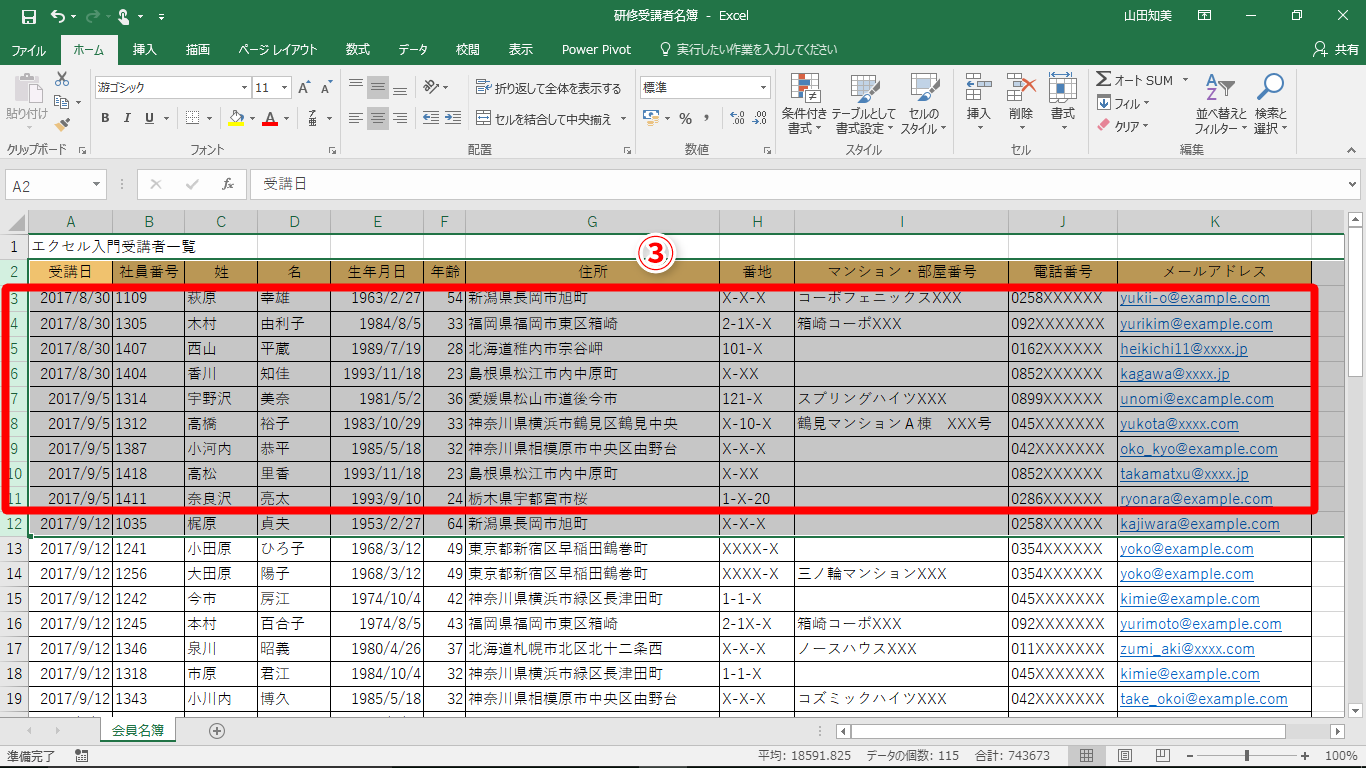Increase the cell indent

pos(455,119)
